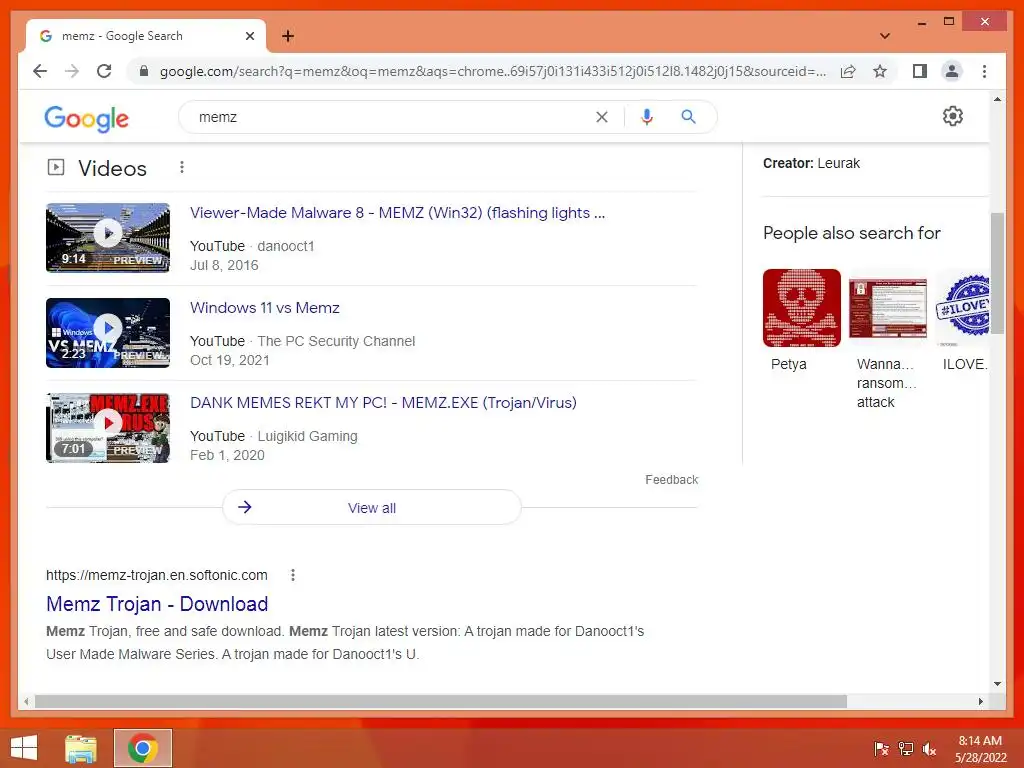Close the memz - Google Search tab
The height and width of the screenshot is (768, 1024).
tap(250, 36)
